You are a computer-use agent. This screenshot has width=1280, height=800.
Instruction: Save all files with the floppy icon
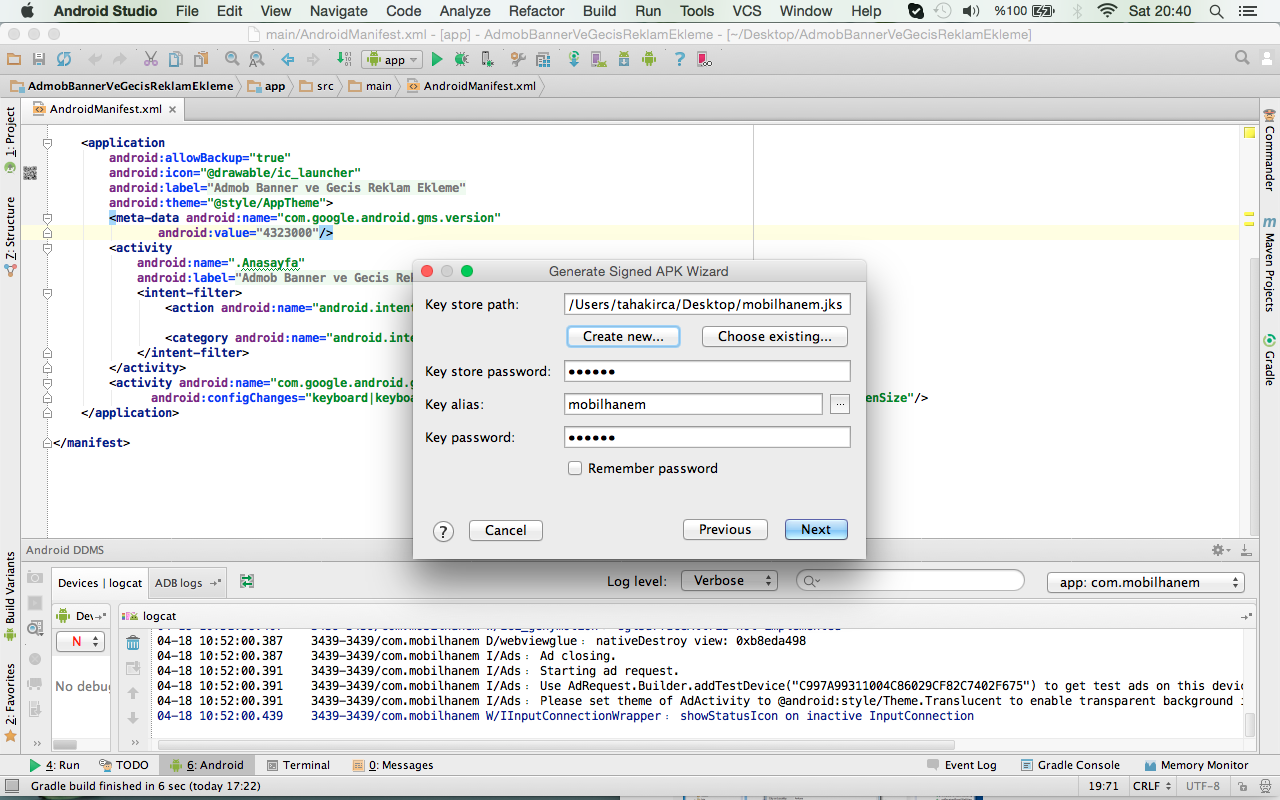click(x=39, y=60)
